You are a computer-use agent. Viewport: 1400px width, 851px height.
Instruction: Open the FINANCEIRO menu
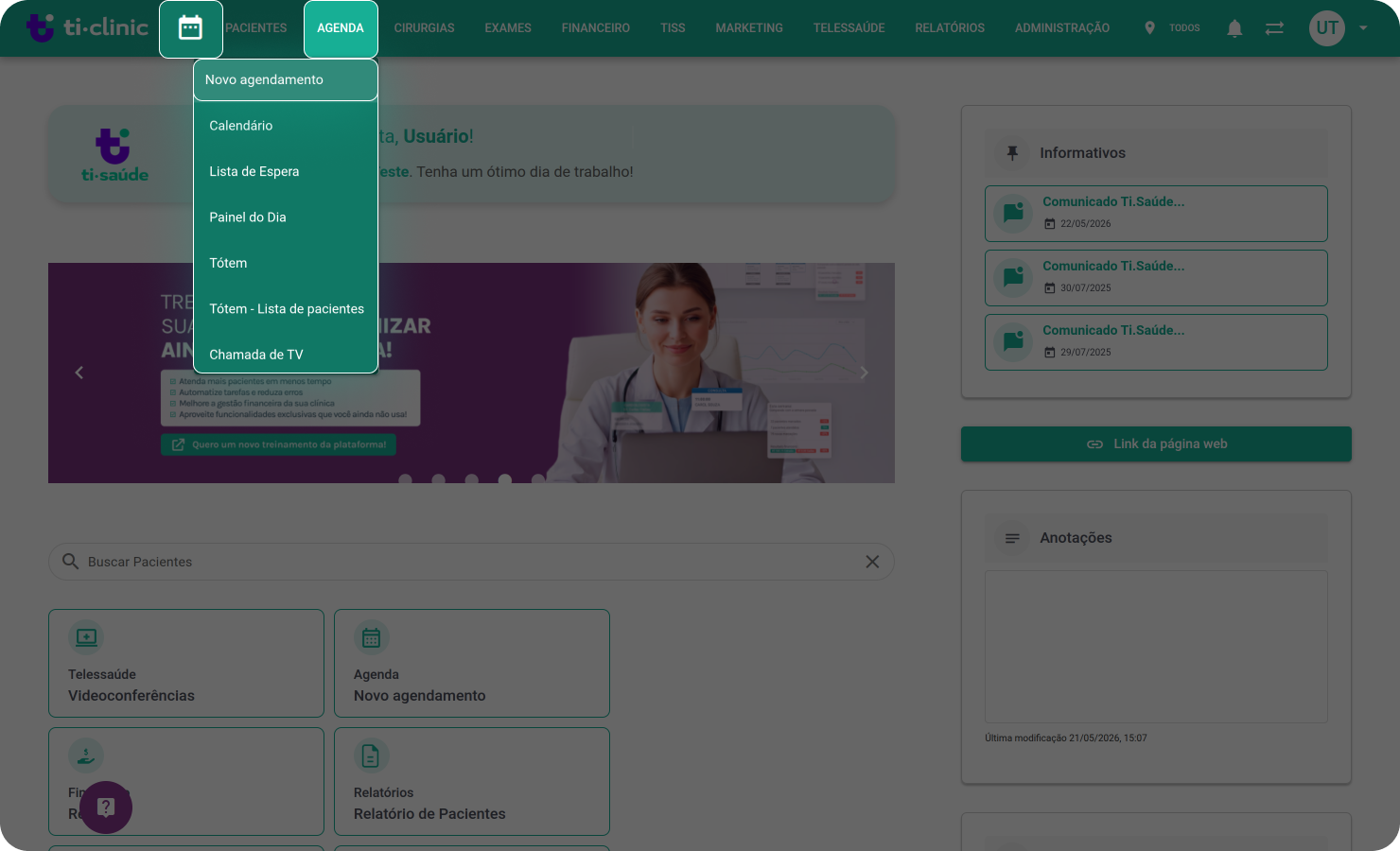click(x=596, y=28)
